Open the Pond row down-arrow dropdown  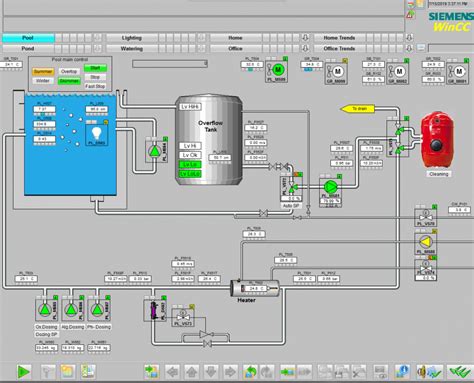(97, 48)
